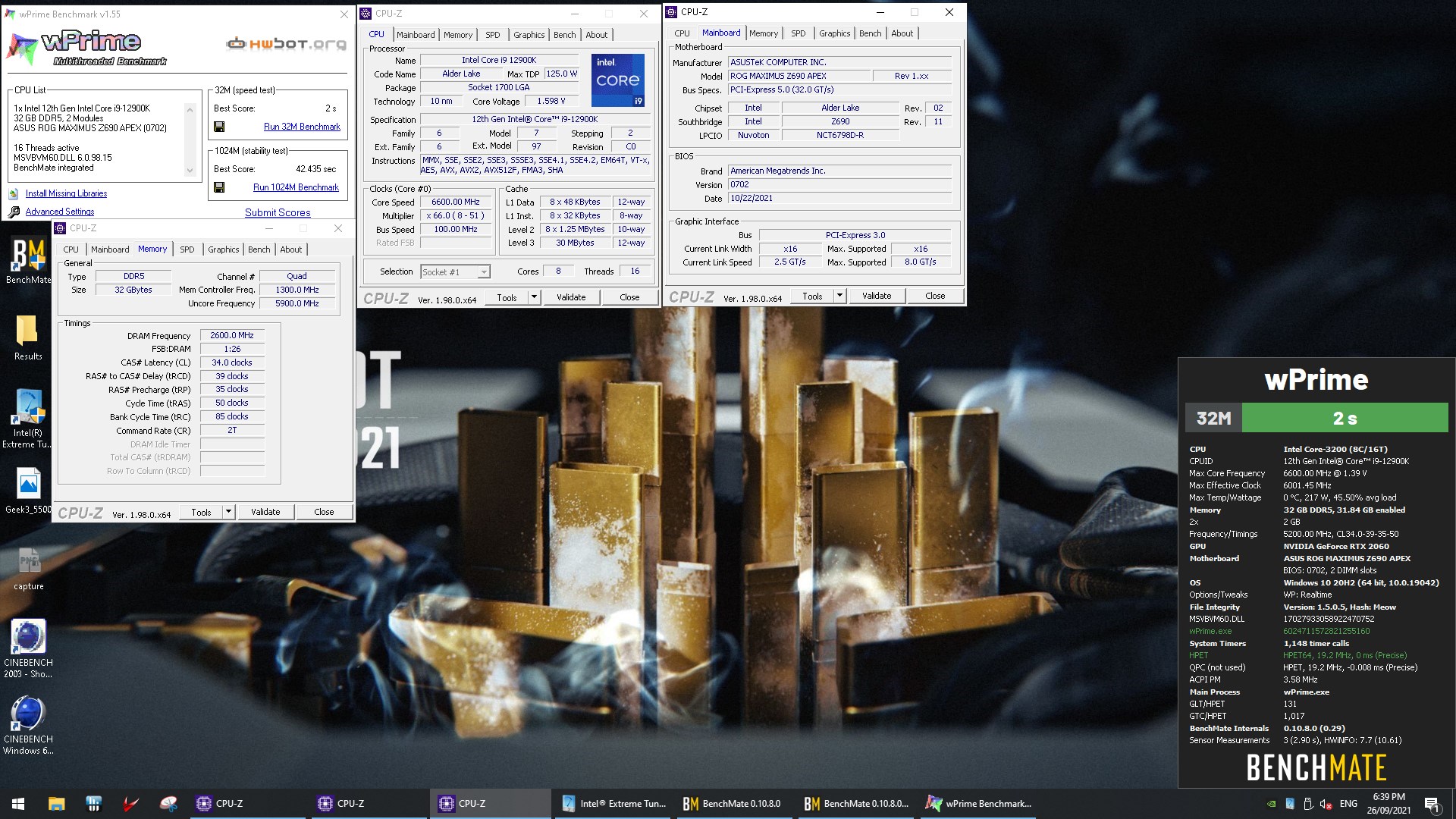Open the Memory tab in the CPU-Z CPU window

pyautogui.click(x=458, y=35)
